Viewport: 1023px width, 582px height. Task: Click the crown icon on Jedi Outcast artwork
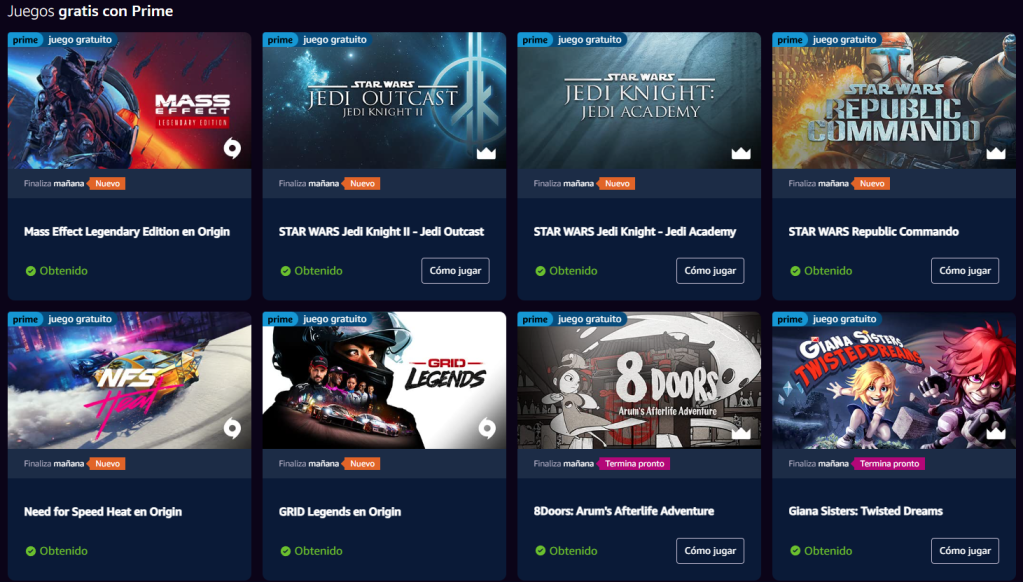486,153
